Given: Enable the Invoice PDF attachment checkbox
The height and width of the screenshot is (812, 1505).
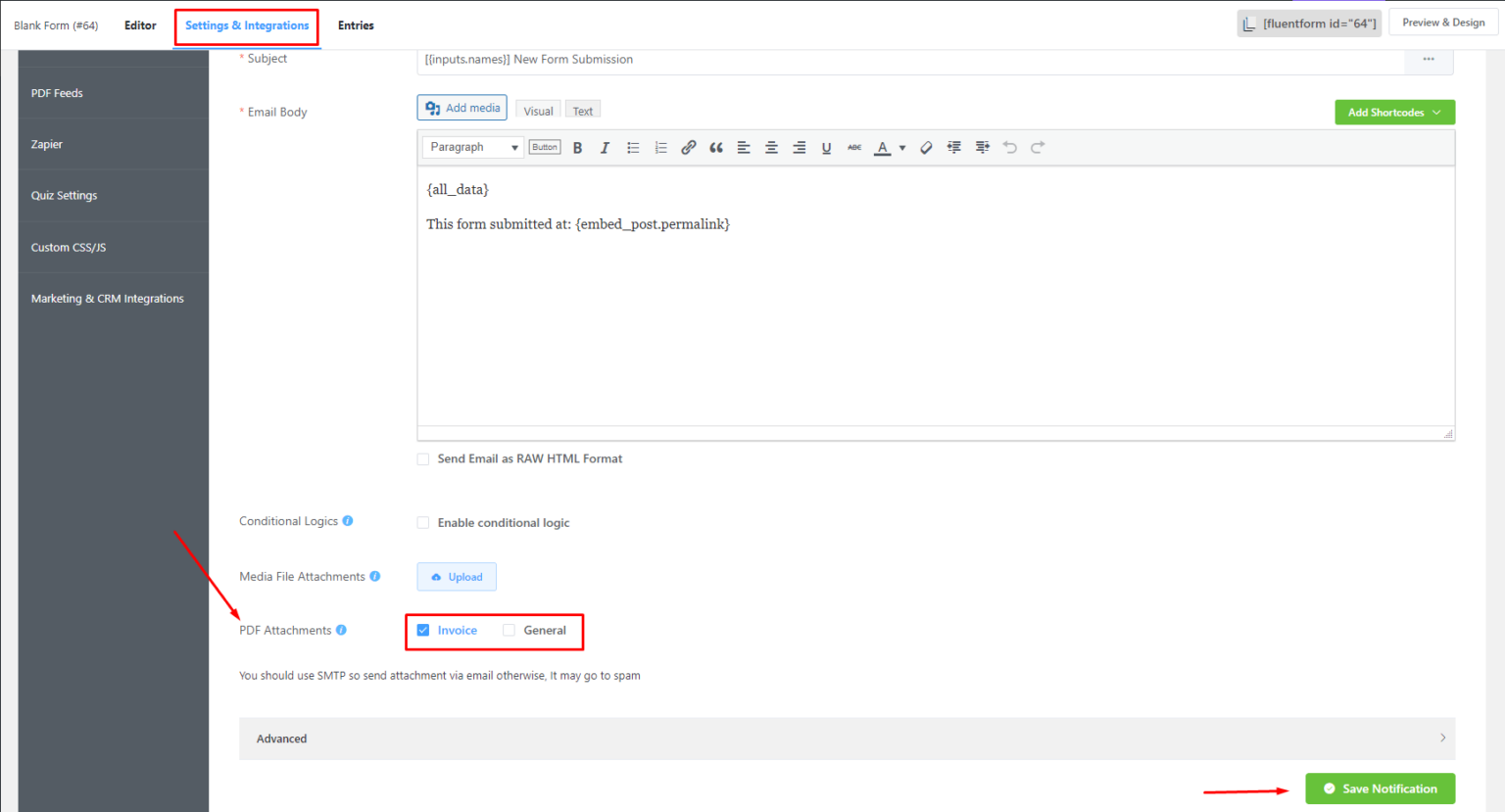Looking at the screenshot, I should [x=422, y=630].
